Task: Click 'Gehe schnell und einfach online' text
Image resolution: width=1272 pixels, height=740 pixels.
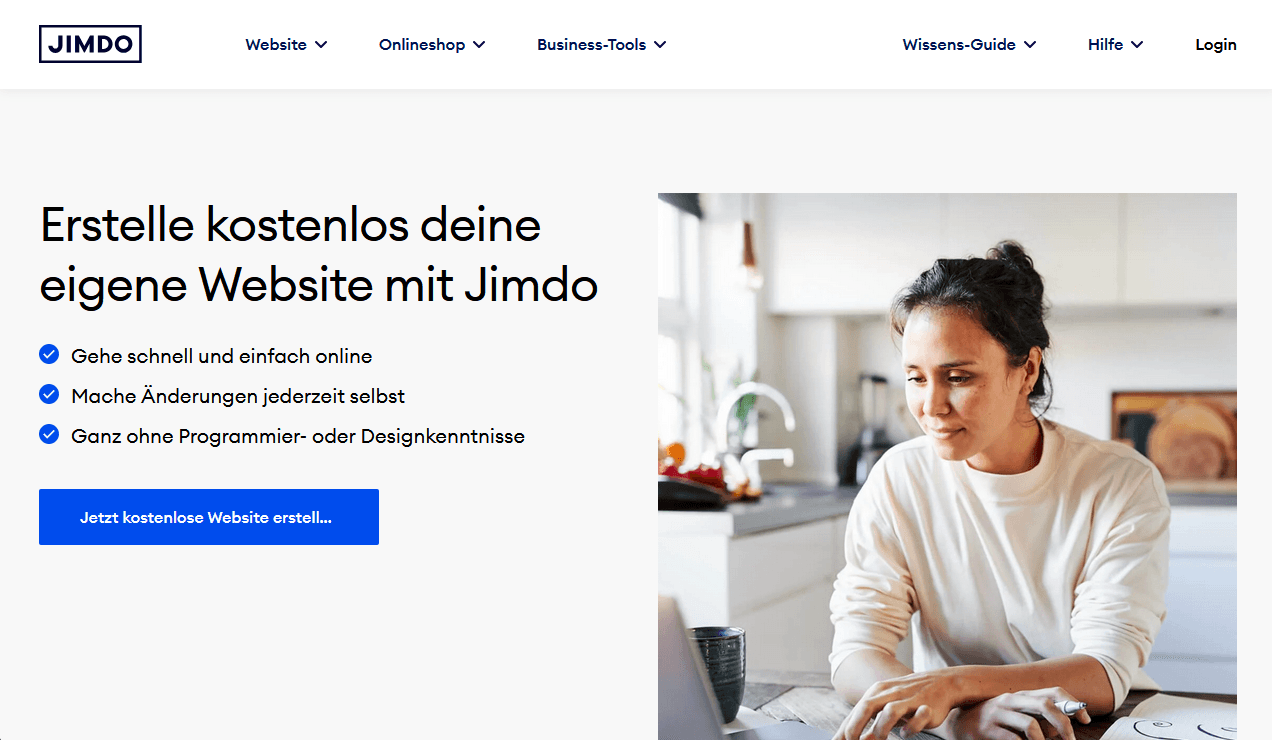Action: click(x=222, y=355)
